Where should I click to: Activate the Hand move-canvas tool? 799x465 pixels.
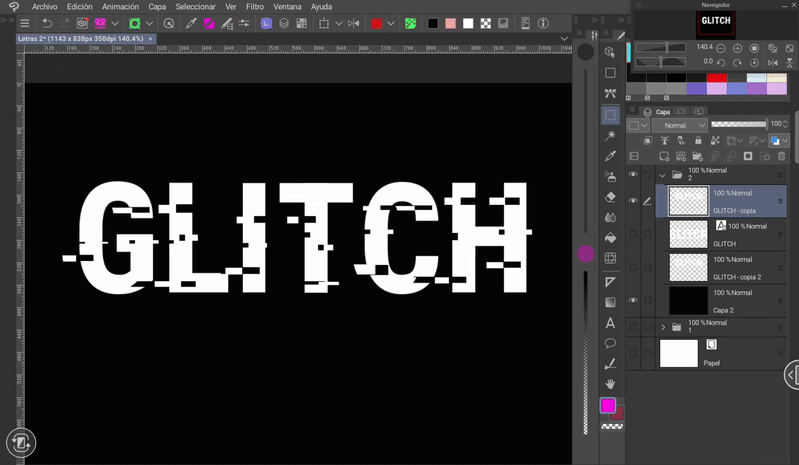(x=610, y=384)
